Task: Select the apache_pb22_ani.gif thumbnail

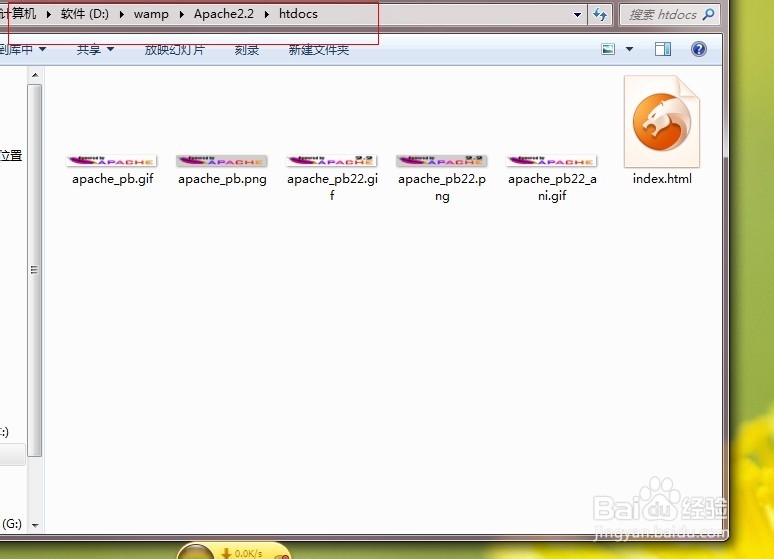Action: tap(552, 160)
